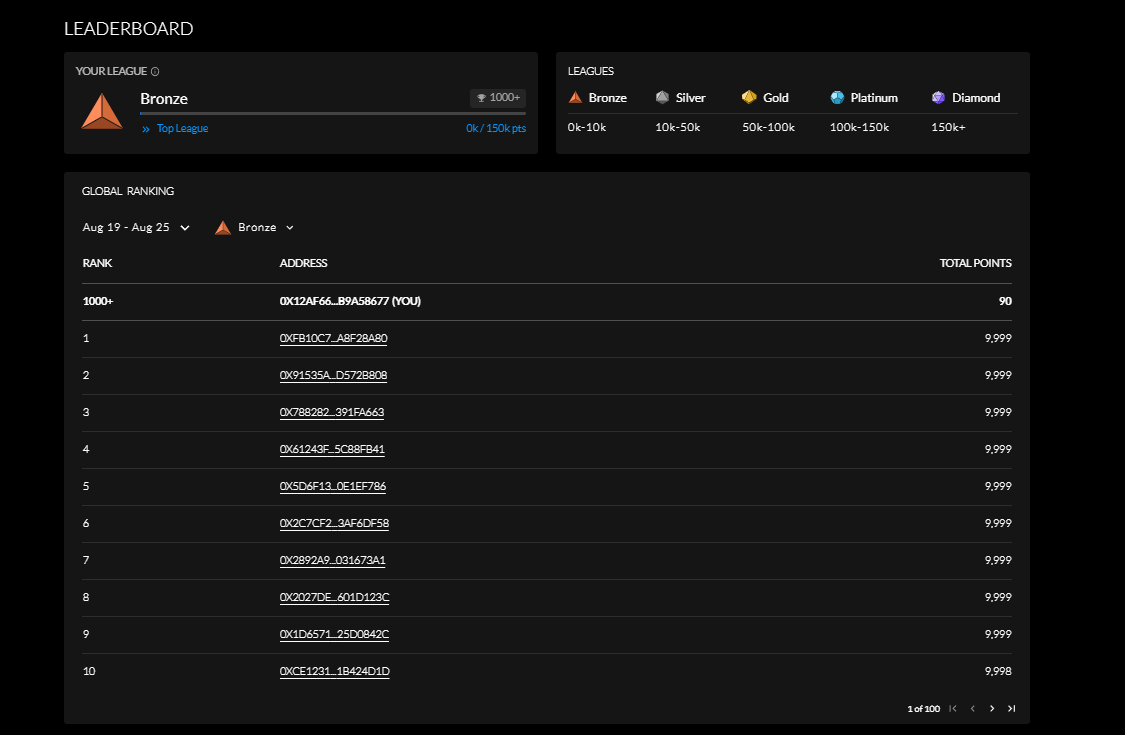Open address 0XCE1231...1B424D1D
This screenshot has height=735, width=1125.
(335, 671)
